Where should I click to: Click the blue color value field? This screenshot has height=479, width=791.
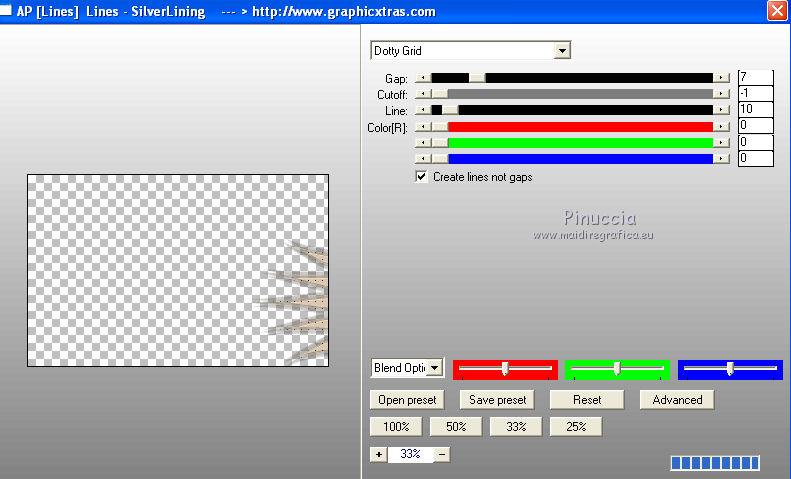point(755,158)
